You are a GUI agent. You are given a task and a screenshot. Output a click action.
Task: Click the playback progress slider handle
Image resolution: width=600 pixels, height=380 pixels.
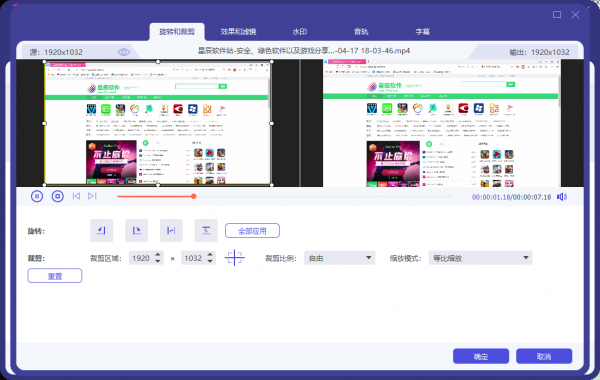[194, 196]
